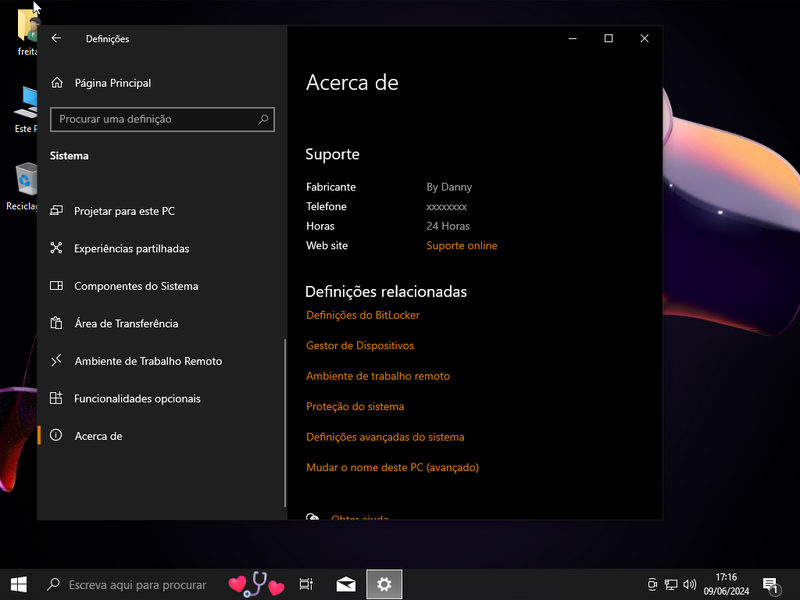Viewport: 800px width, 600px height.
Task: Select the Este PC desktop icon
Action: tap(26, 110)
